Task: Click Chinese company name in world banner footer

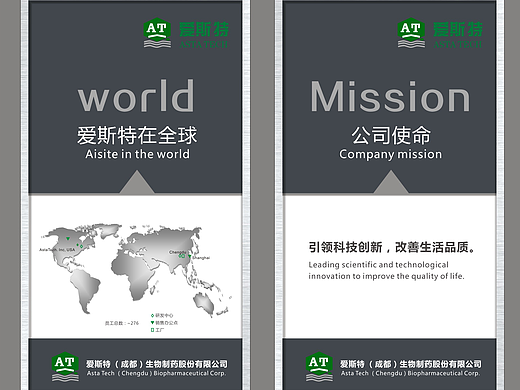Action: coord(157,364)
